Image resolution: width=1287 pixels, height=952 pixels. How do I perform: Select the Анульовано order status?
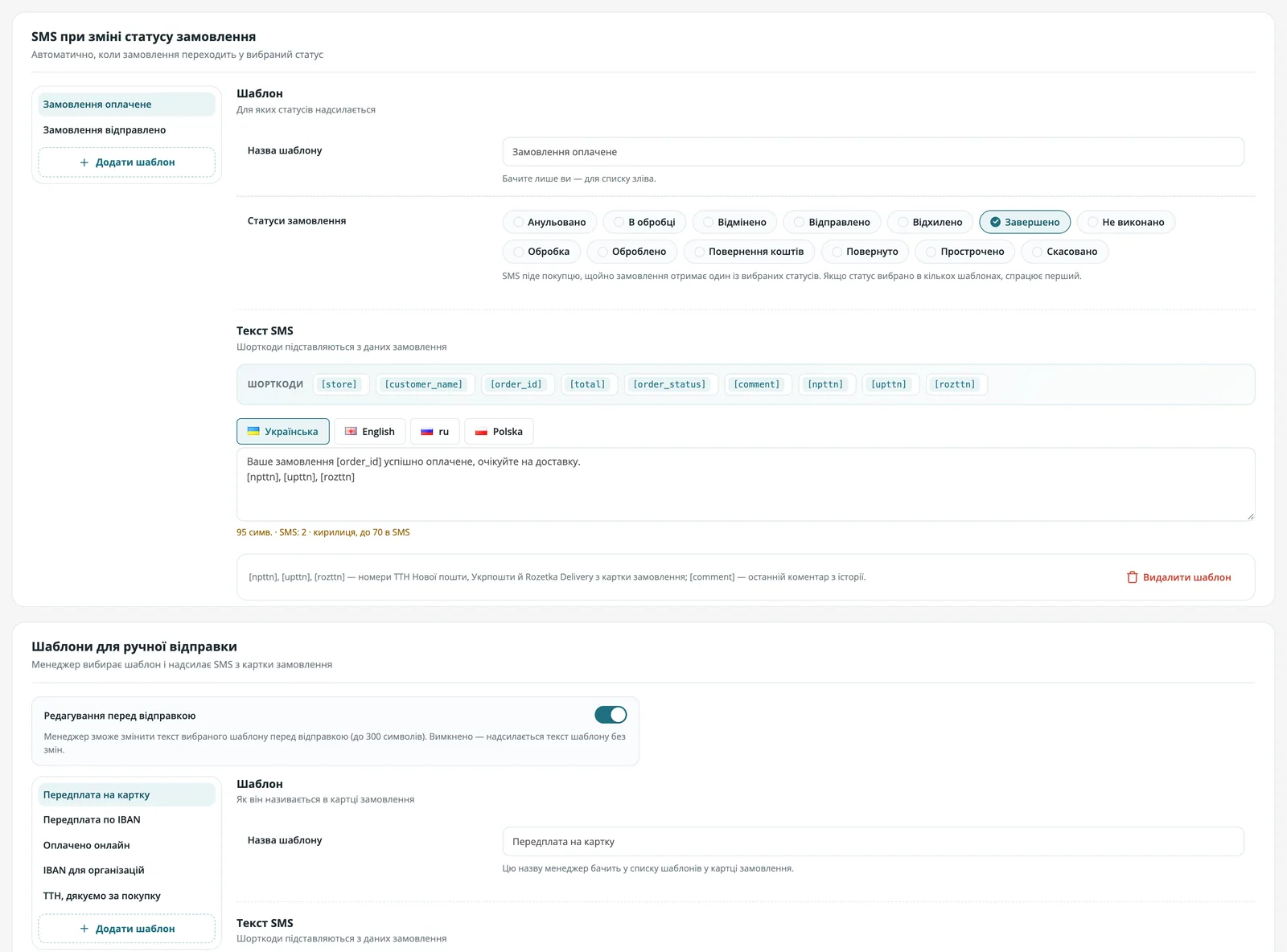pos(549,222)
